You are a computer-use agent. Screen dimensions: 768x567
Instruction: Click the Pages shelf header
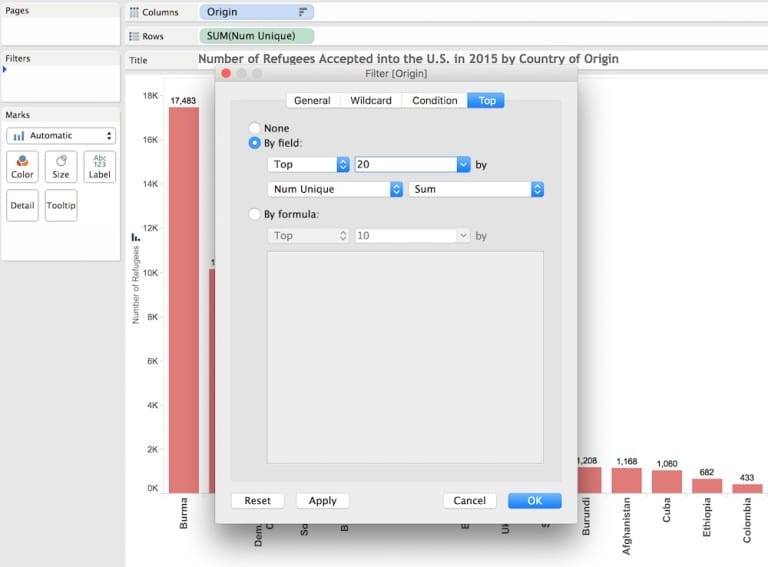(x=17, y=10)
